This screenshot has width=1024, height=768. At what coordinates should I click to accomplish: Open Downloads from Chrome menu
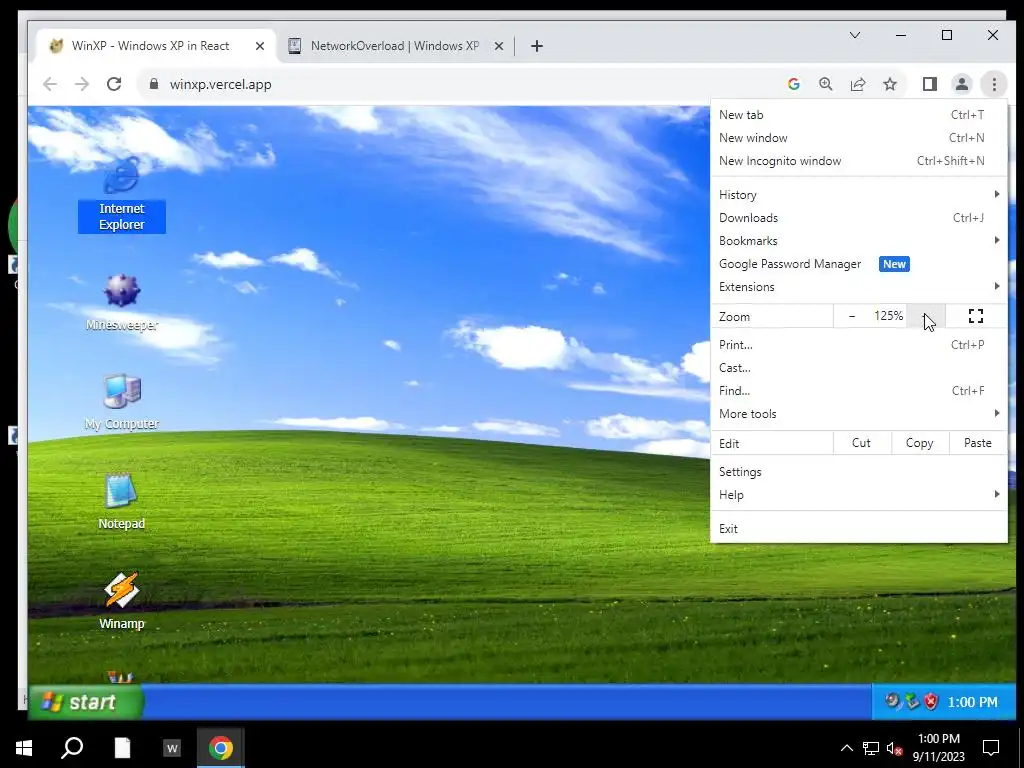point(859,217)
